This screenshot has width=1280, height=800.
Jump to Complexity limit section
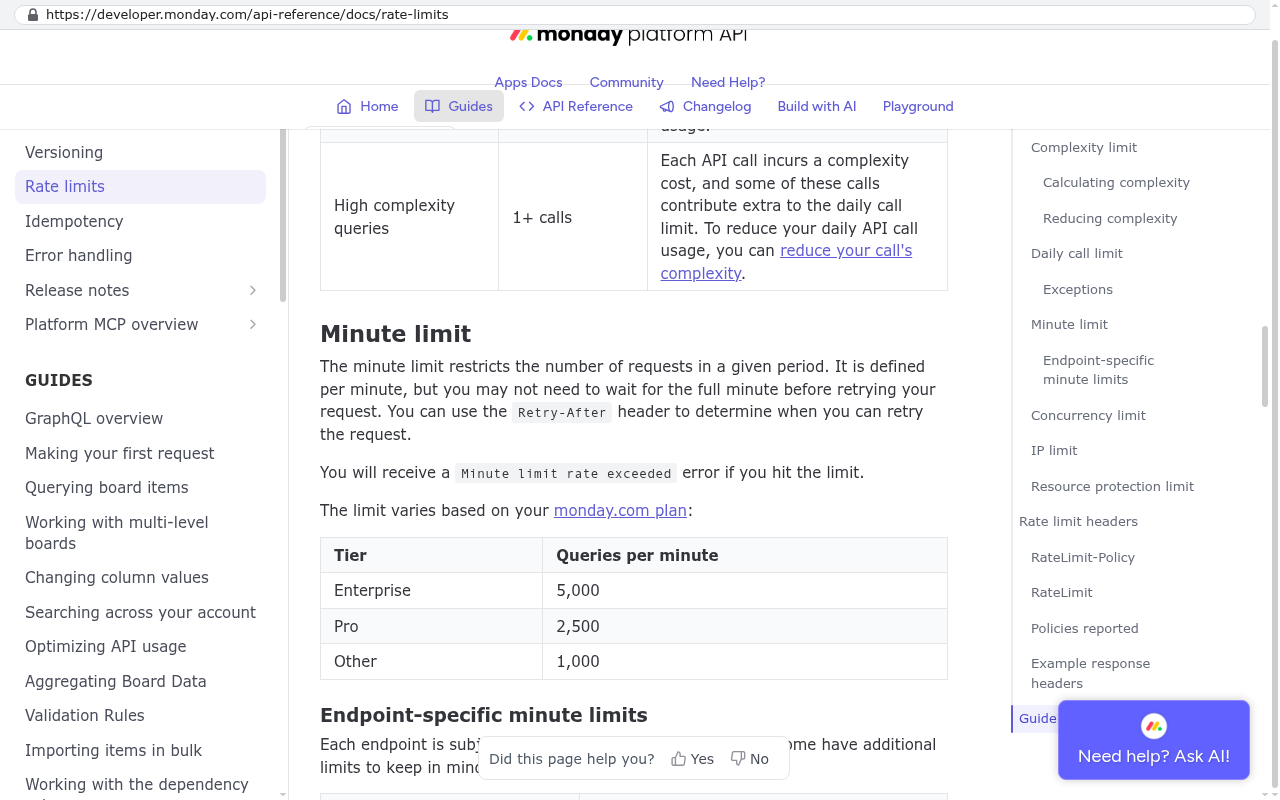pyautogui.click(x=1084, y=148)
